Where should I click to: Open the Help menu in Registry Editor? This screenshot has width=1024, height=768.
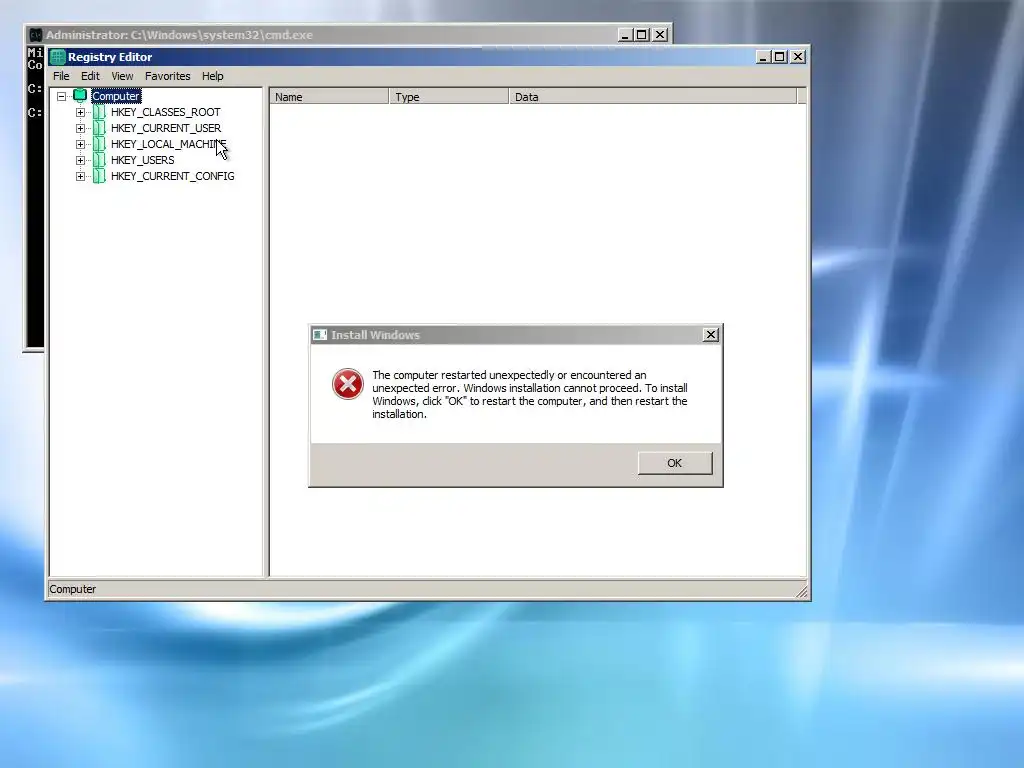coord(212,76)
